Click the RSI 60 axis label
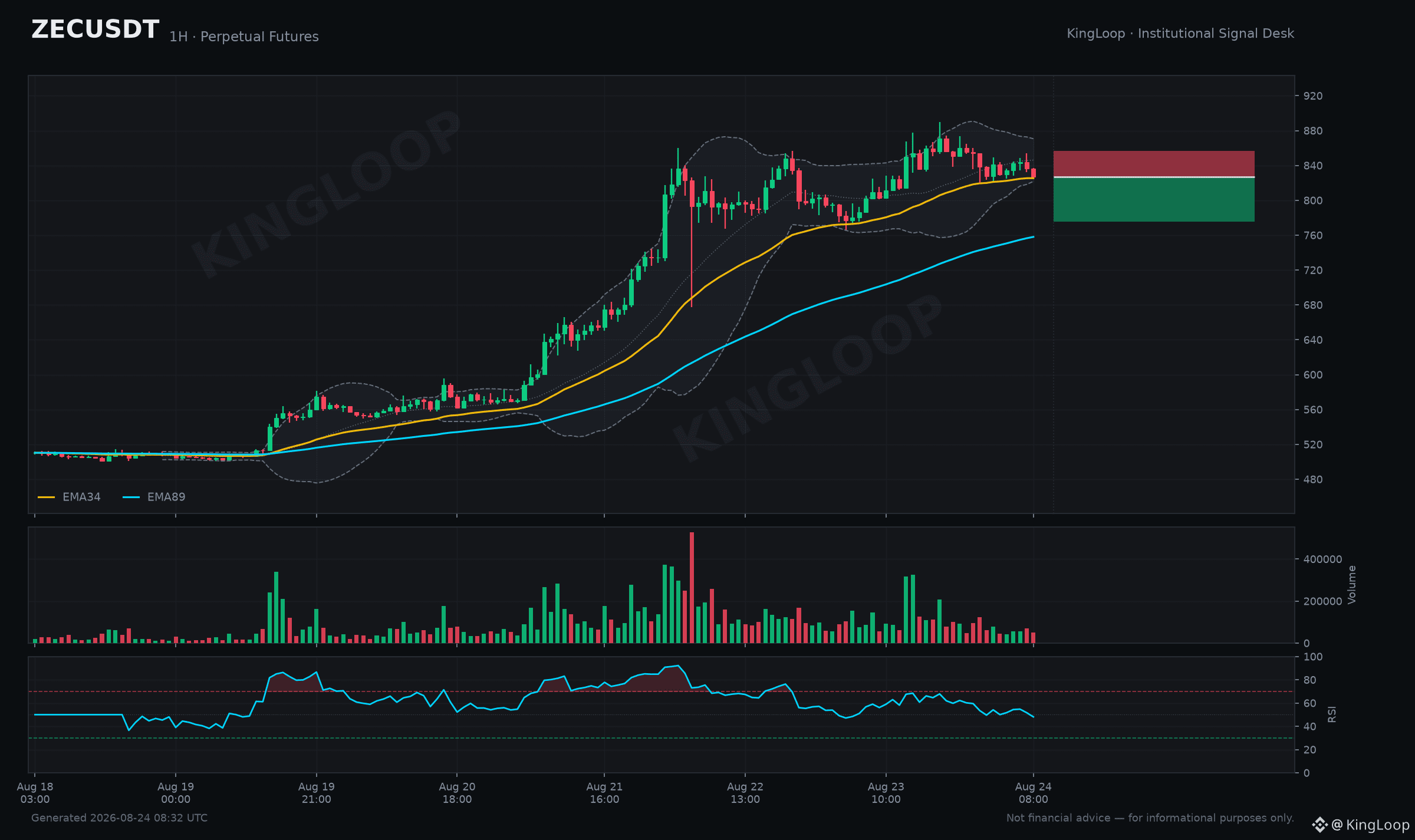 click(x=1309, y=703)
